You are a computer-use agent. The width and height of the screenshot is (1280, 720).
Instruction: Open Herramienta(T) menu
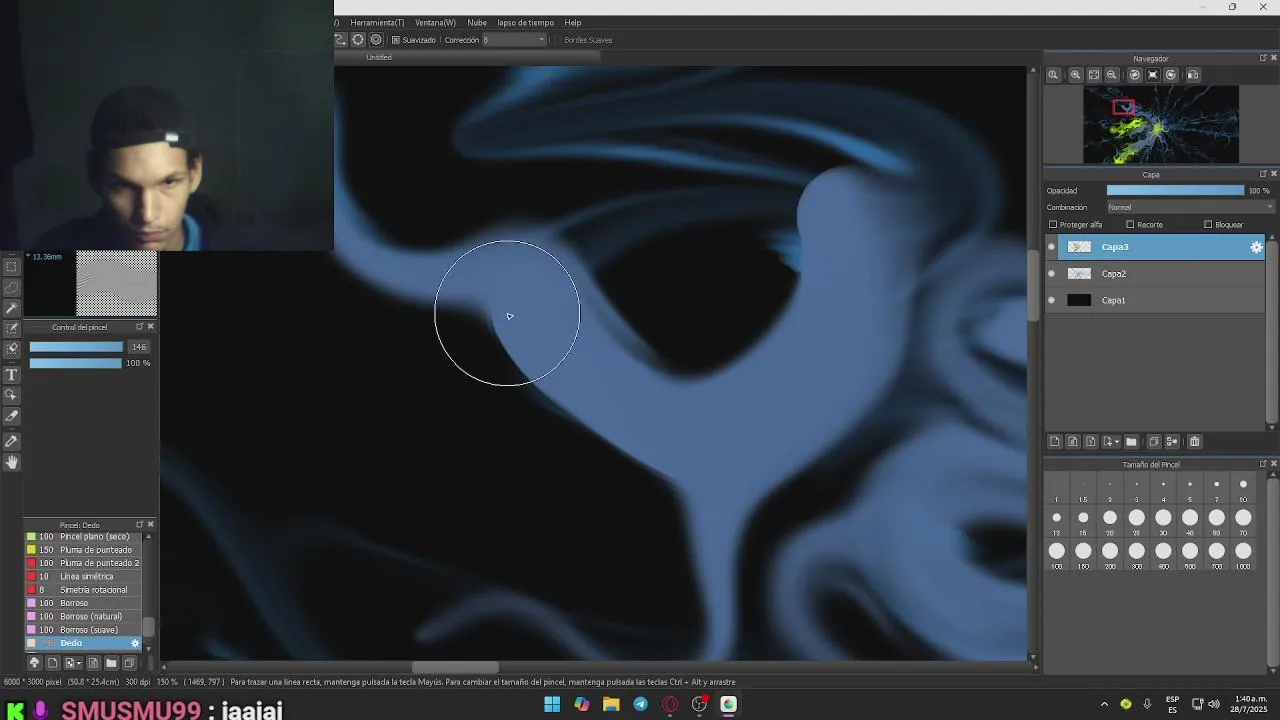[377, 22]
